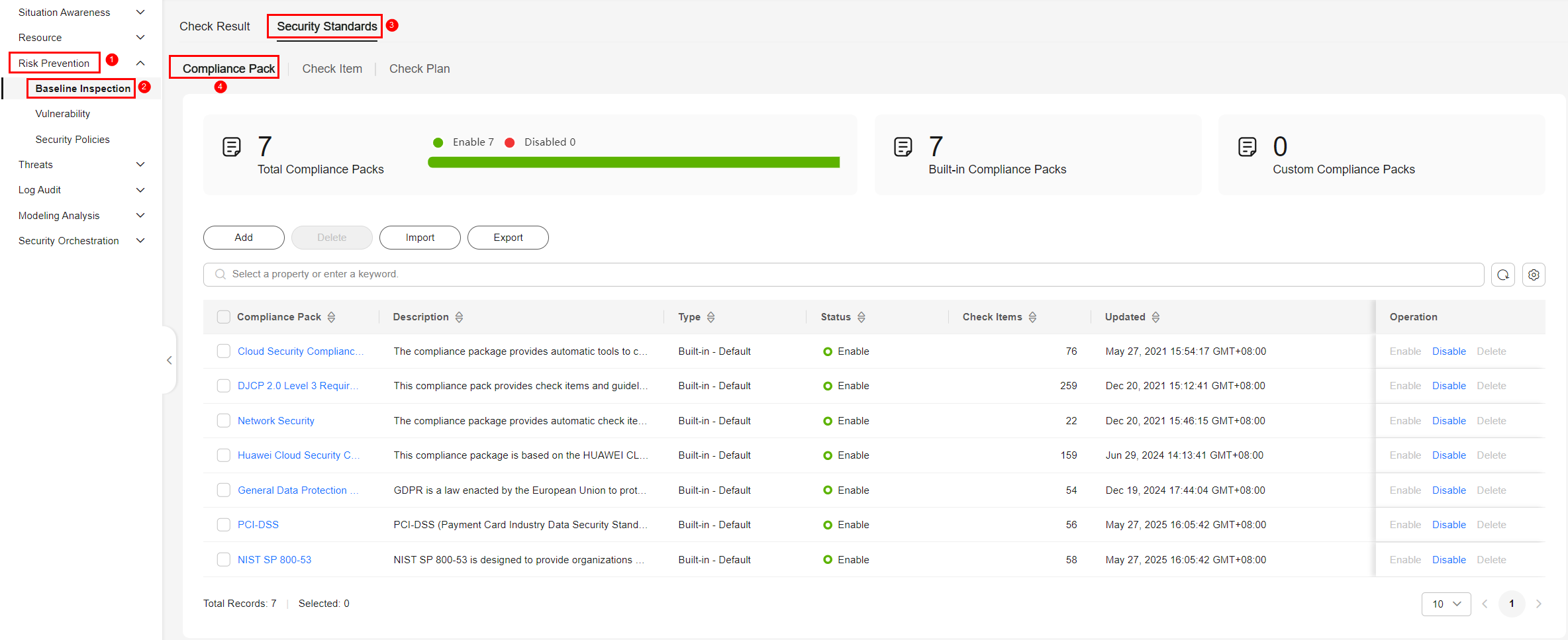Check the NIST SP 800-53 row checkbox
Image resolution: width=1568 pixels, height=640 pixels.
224,560
